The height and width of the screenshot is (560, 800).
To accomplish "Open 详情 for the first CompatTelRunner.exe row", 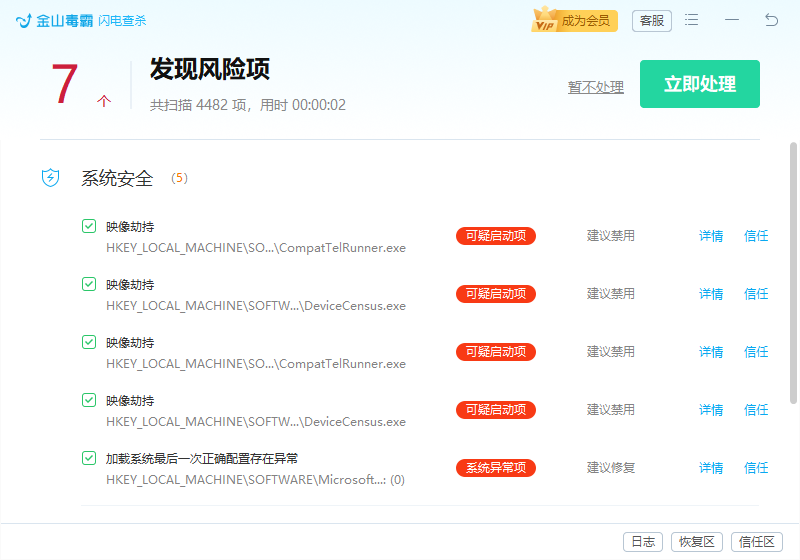I will (x=711, y=236).
